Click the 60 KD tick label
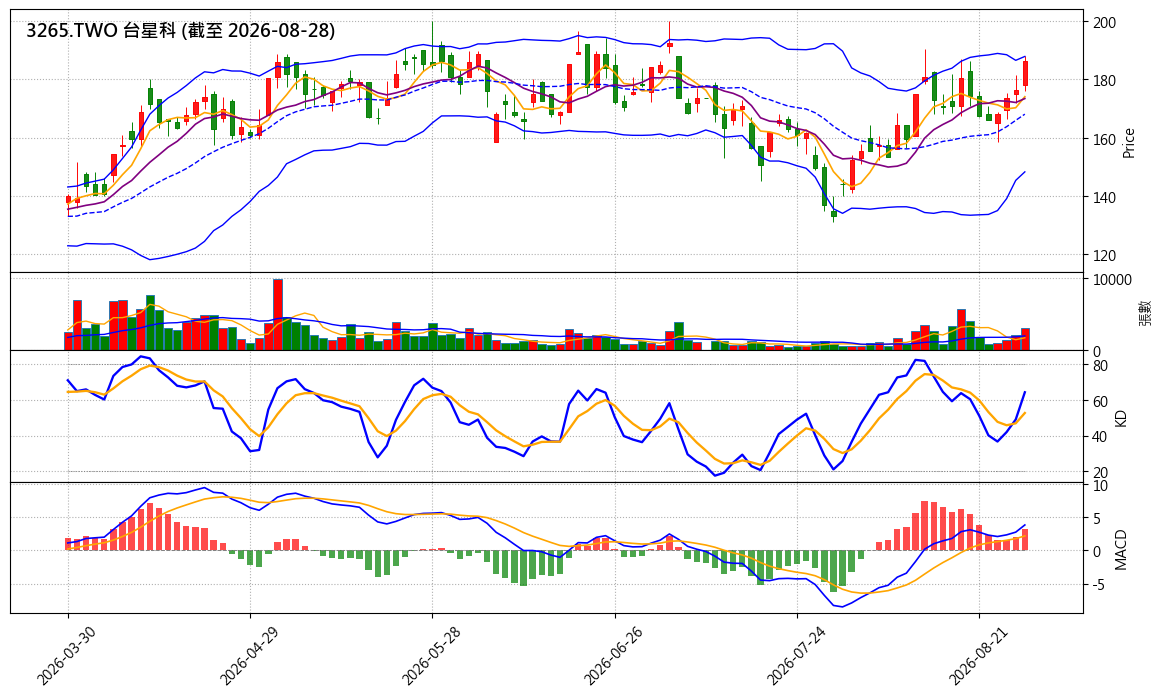 (1101, 402)
